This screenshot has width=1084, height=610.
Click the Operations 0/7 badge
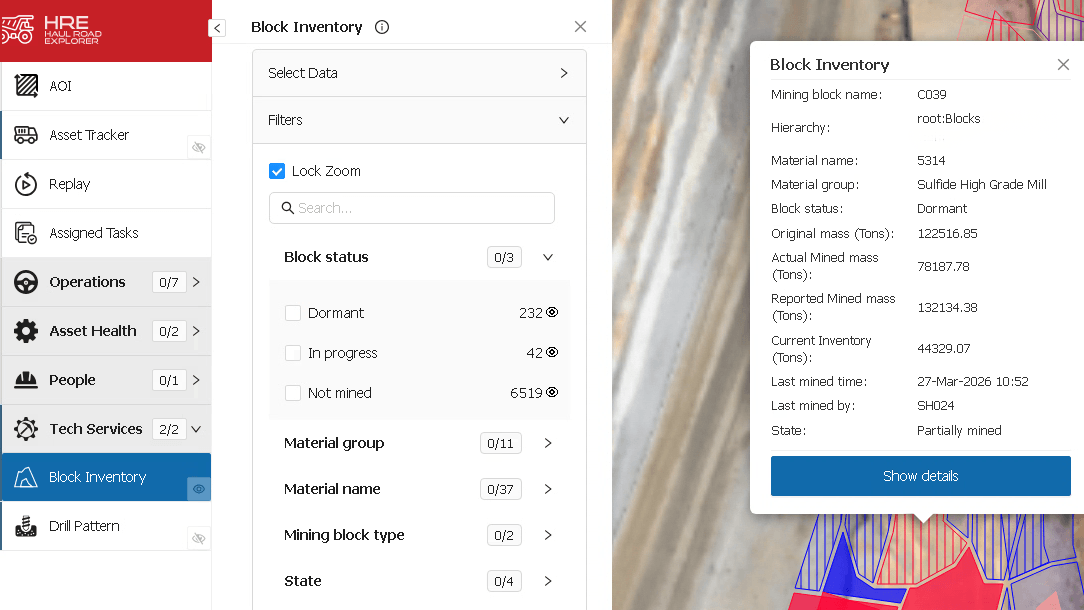(169, 282)
